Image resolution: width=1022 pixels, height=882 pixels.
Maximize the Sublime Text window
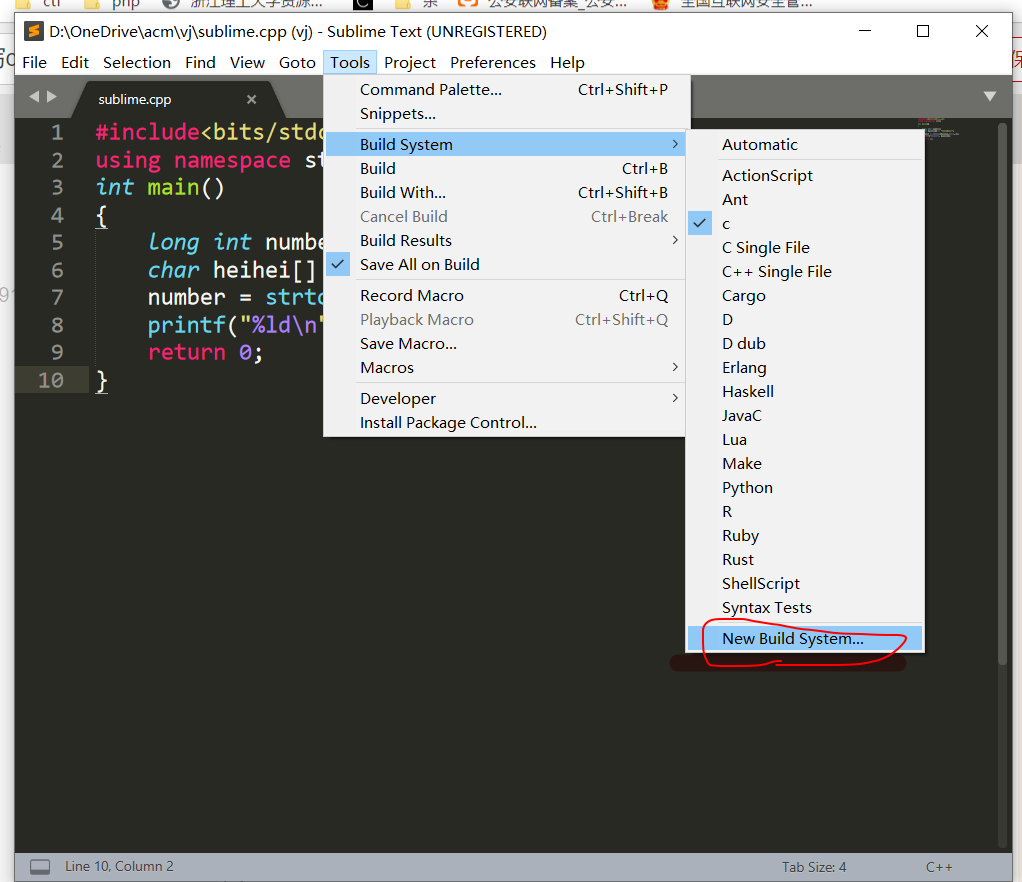(923, 31)
